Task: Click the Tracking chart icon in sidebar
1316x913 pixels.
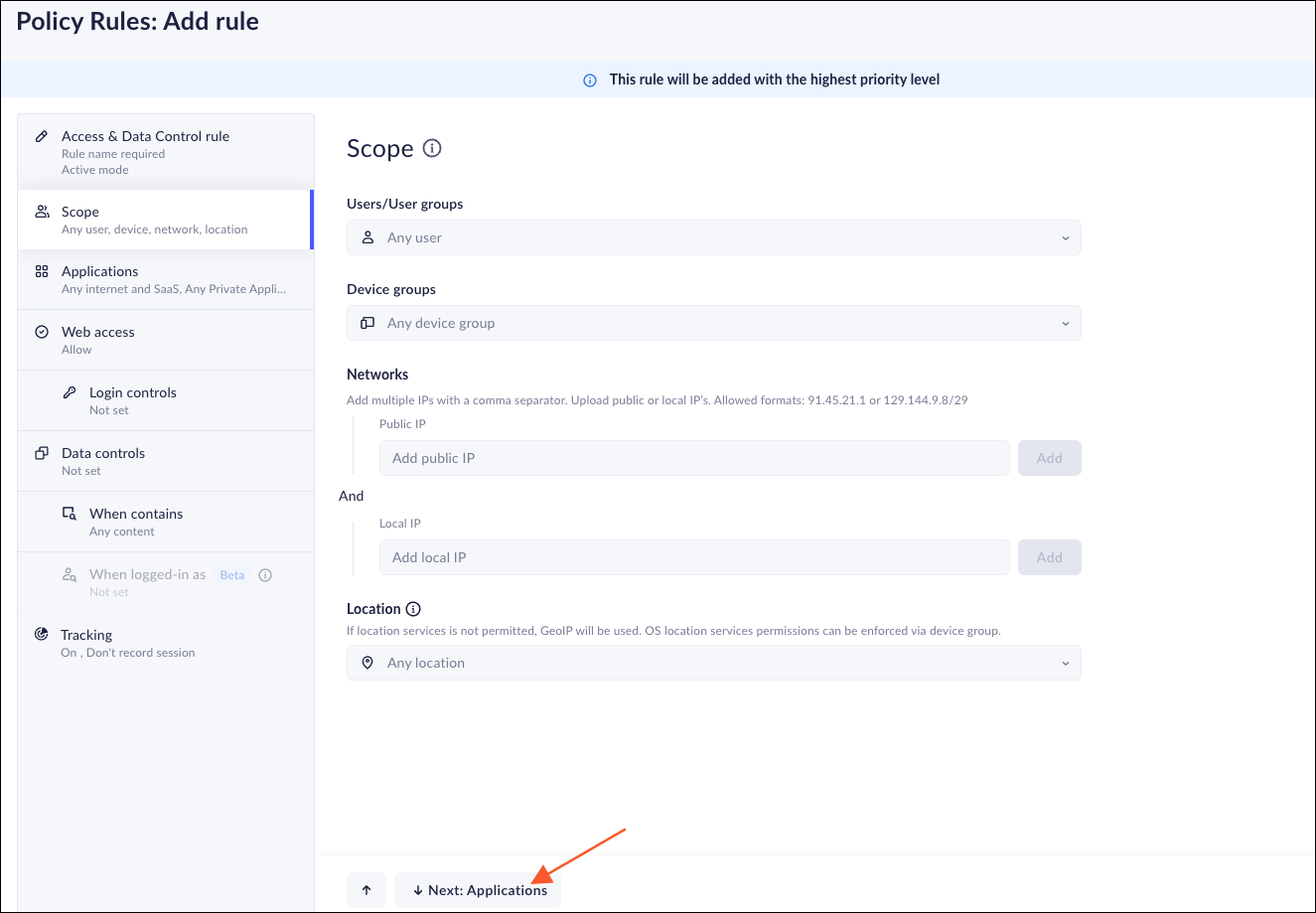Action: (42, 635)
